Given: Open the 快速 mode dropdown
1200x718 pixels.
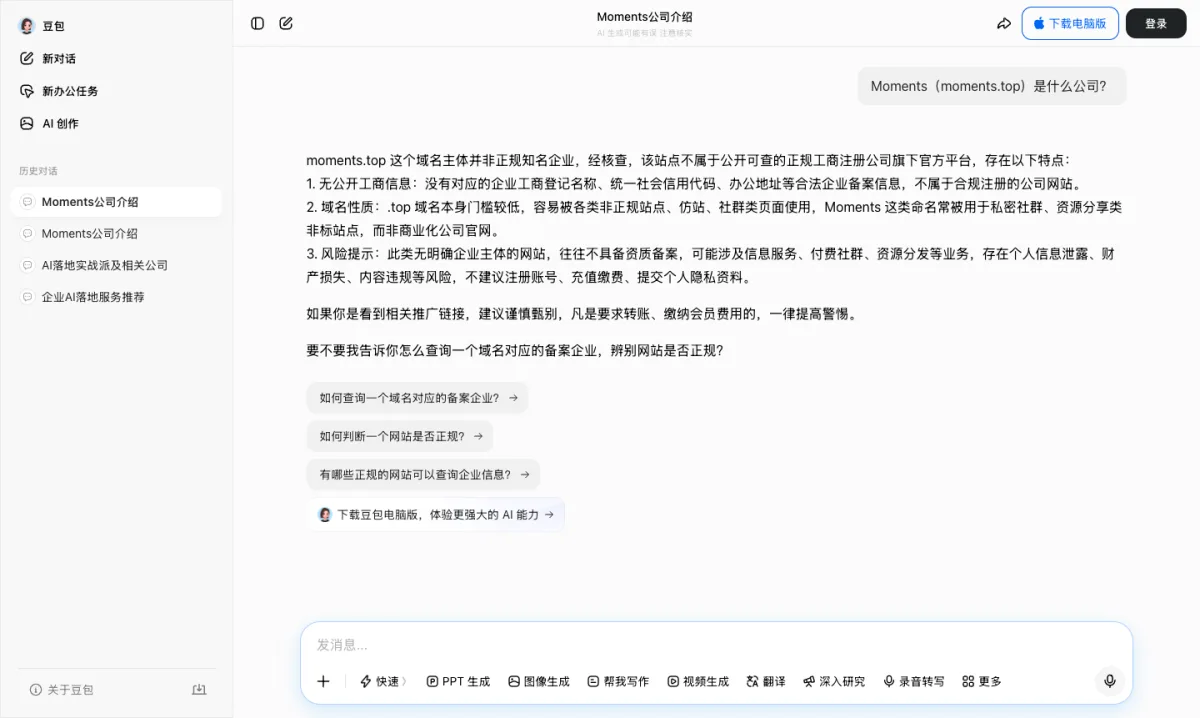Looking at the screenshot, I should point(383,681).
